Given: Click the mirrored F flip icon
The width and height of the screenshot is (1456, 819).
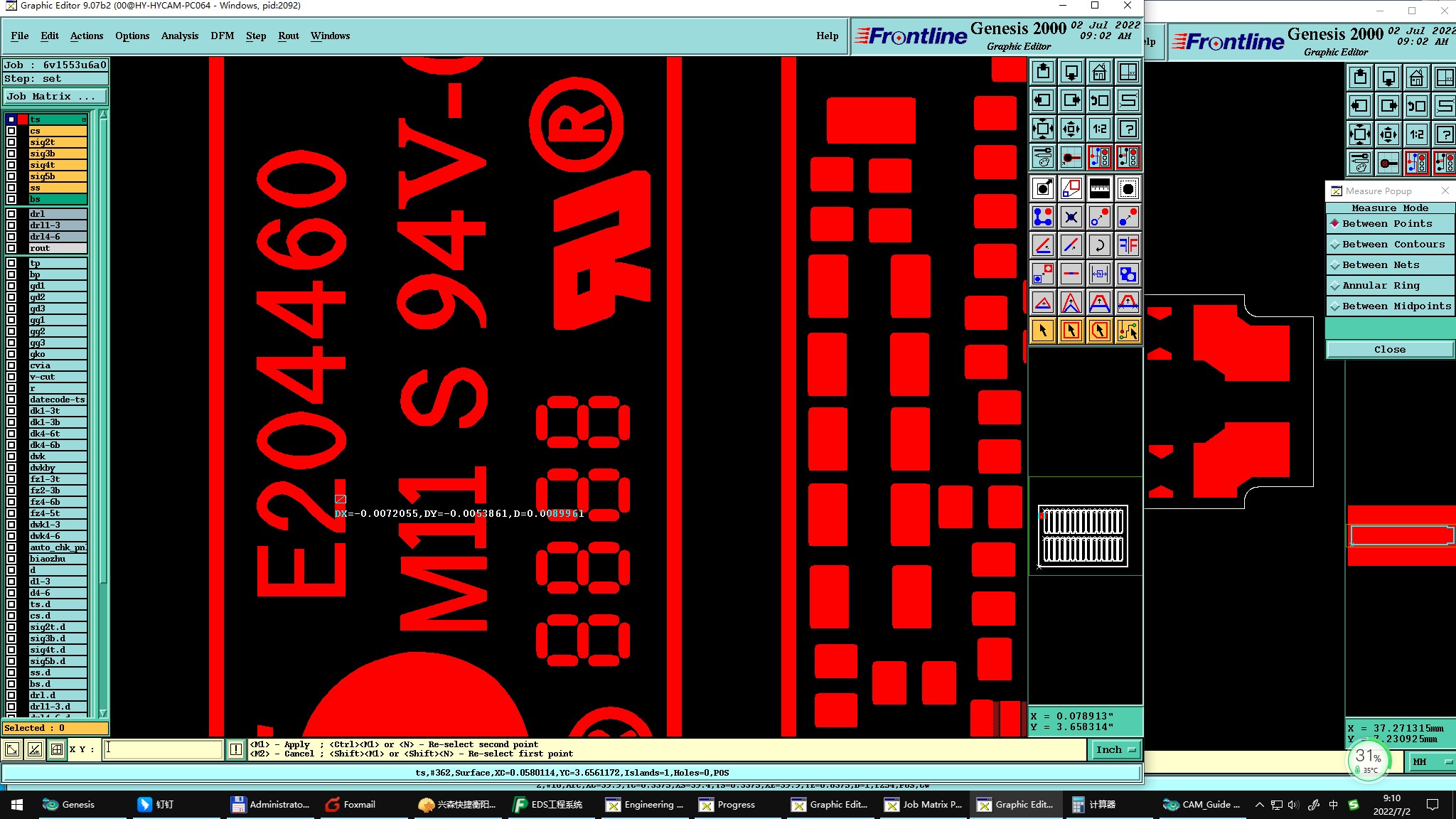Looking at the screenshot, I should pyautogui.click(x=1128, y=245).
